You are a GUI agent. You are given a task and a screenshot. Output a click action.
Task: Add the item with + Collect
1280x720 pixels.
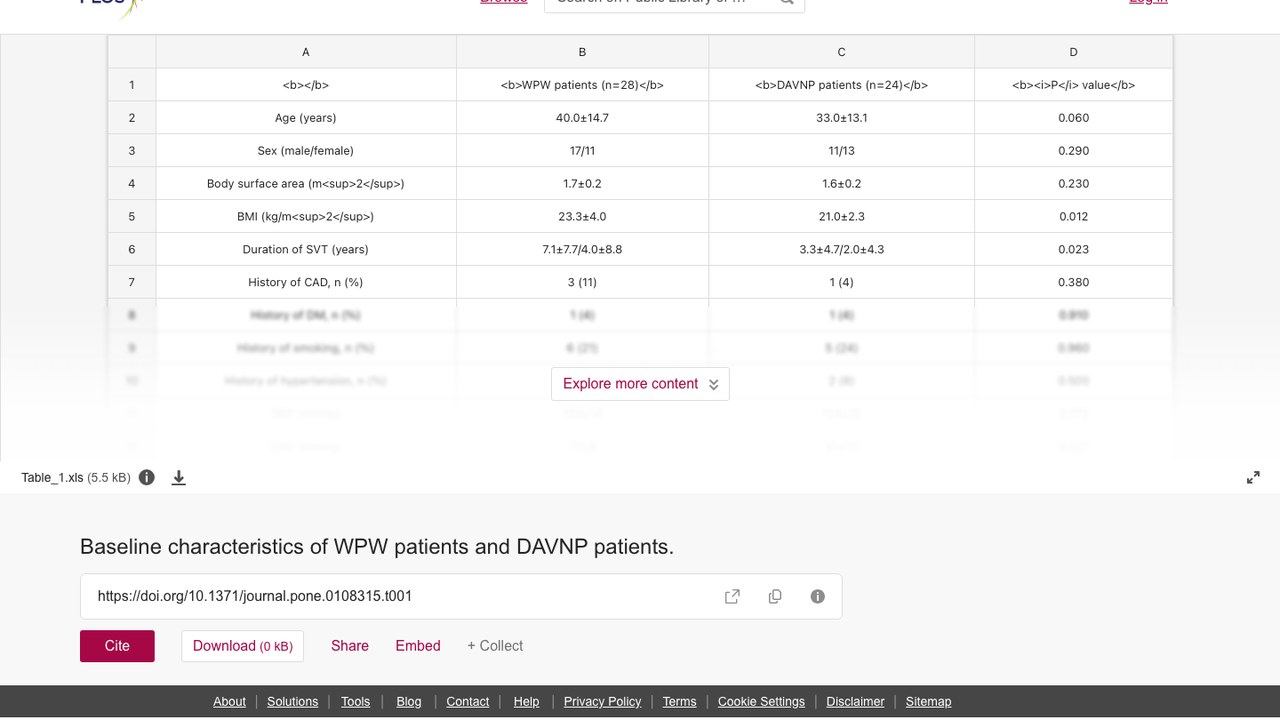coord(495,646)
